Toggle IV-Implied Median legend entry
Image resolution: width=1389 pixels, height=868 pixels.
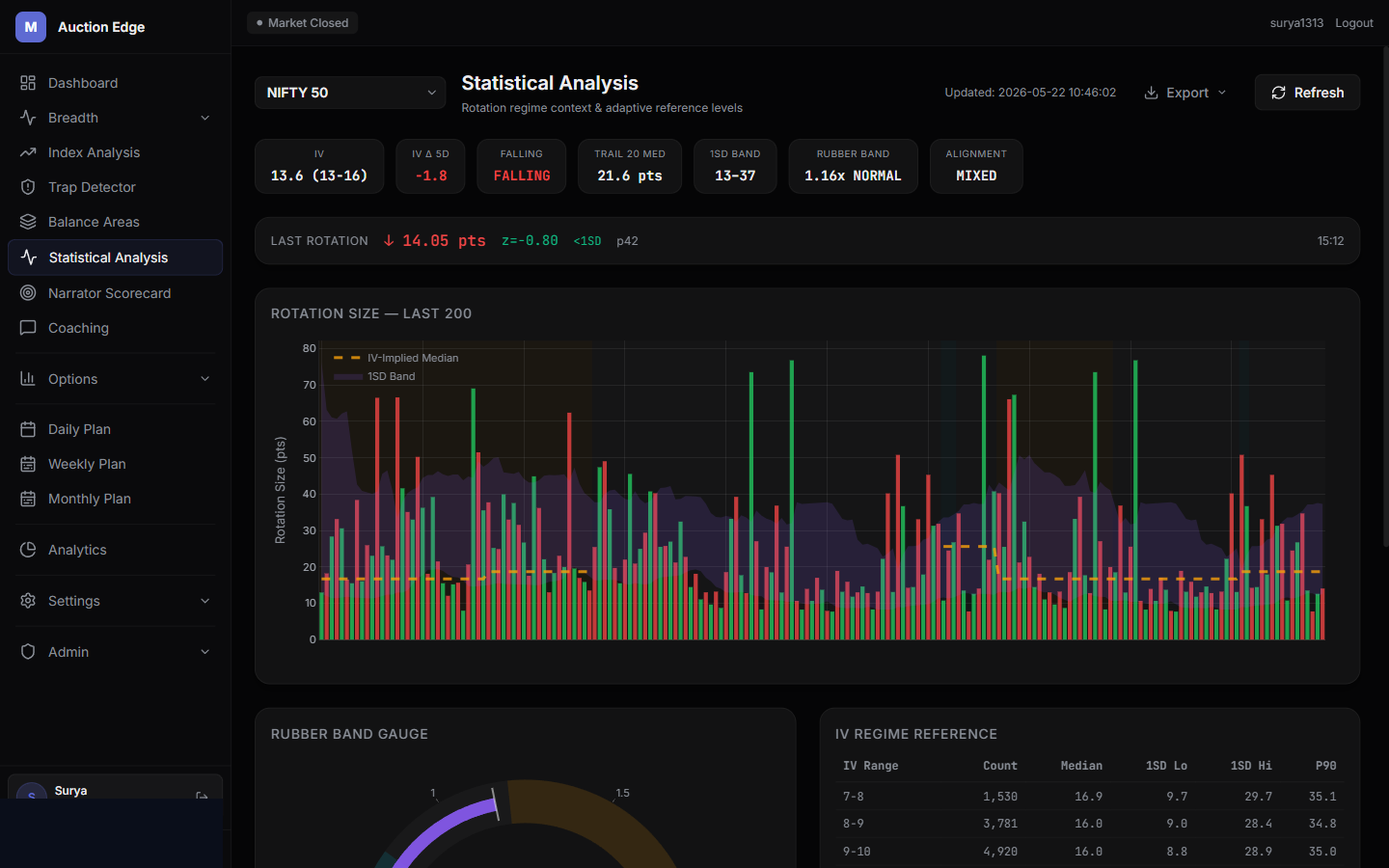point(396,358)
